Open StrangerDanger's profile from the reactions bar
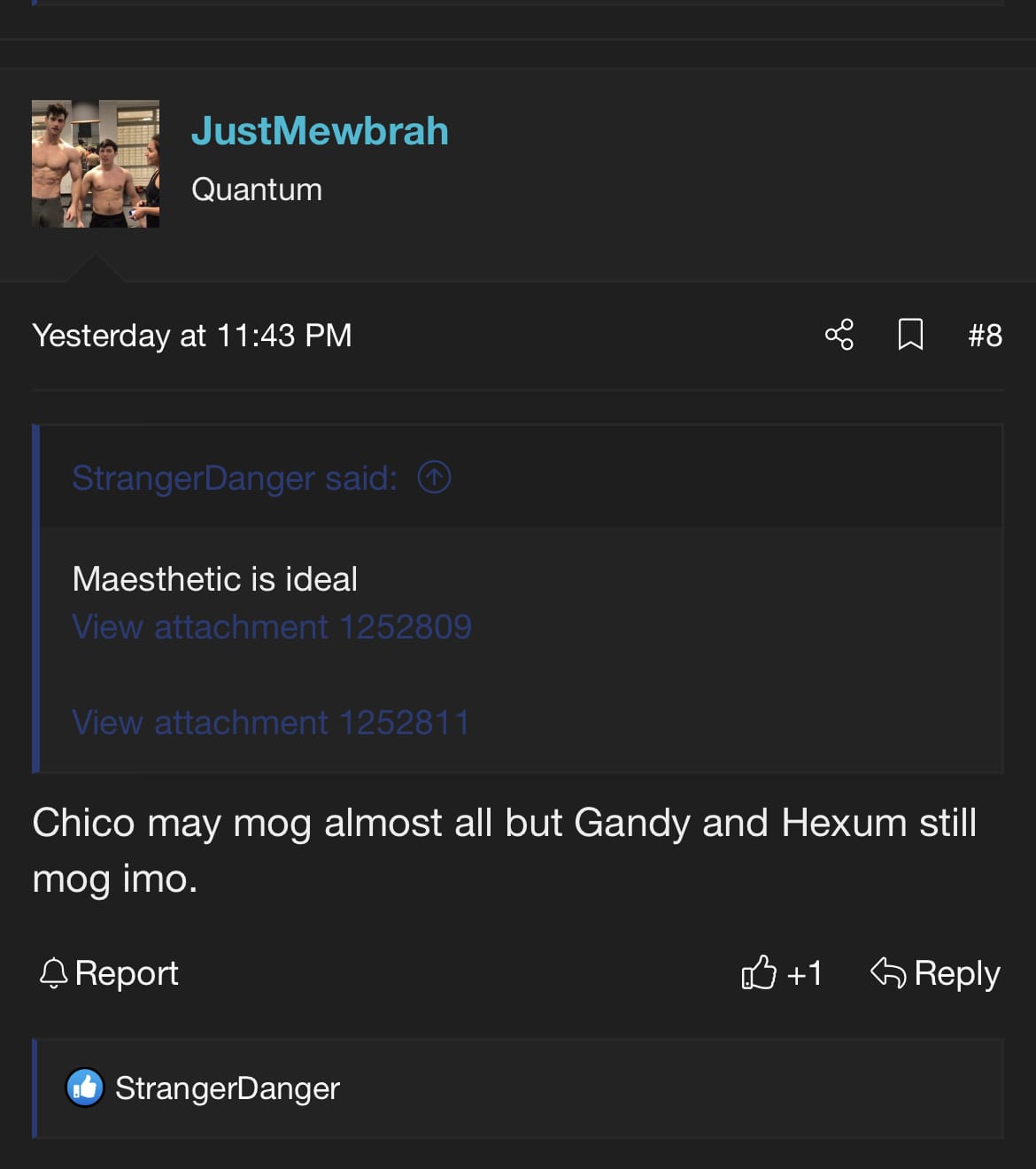Image resolution: width=1036 pixels, height=1169 pixels. tap(228, 1088)
